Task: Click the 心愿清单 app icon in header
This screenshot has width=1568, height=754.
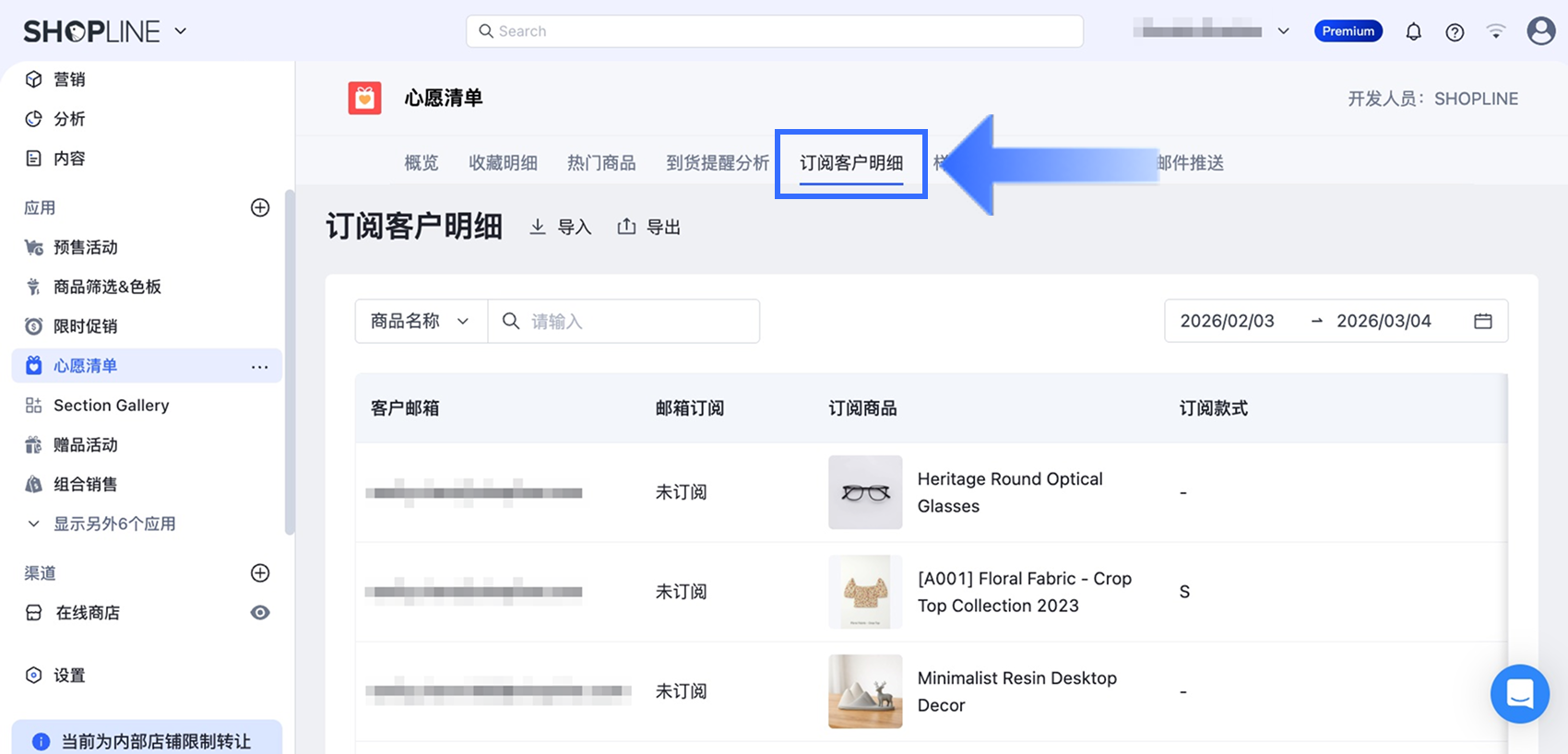Action: click(x=364, y=98)
